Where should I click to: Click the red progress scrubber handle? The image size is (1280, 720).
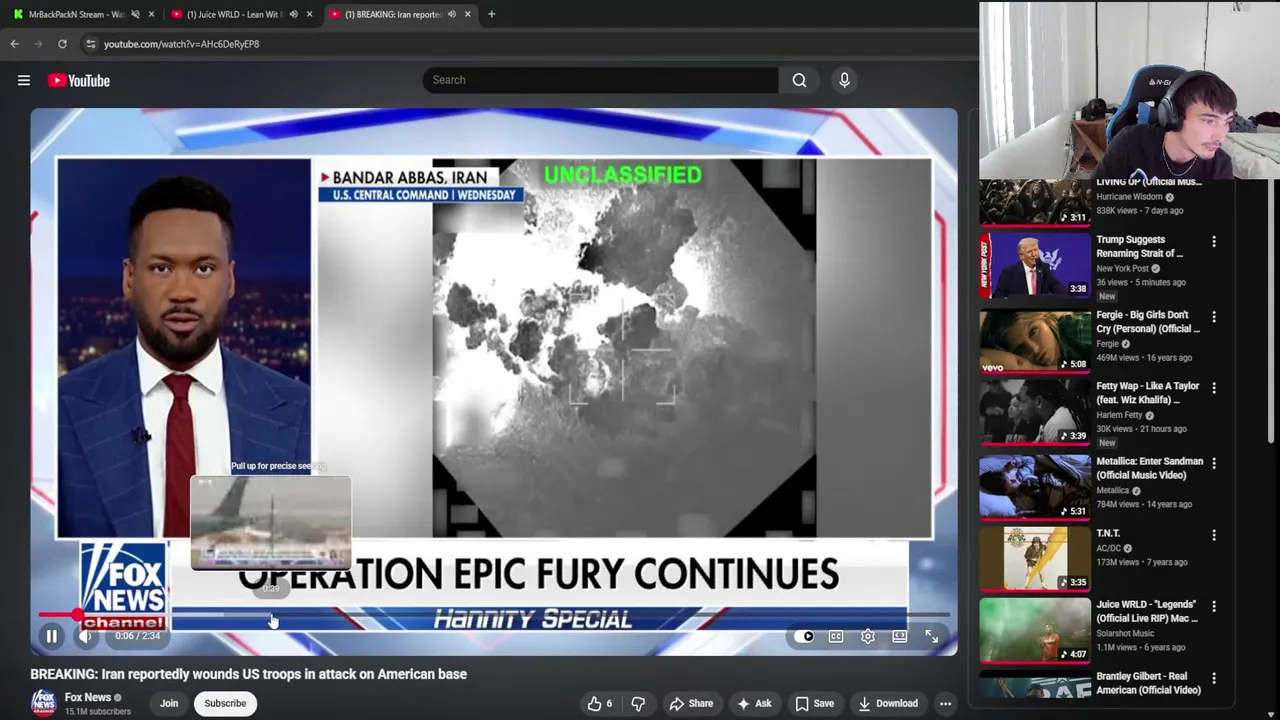coord(77,615)
